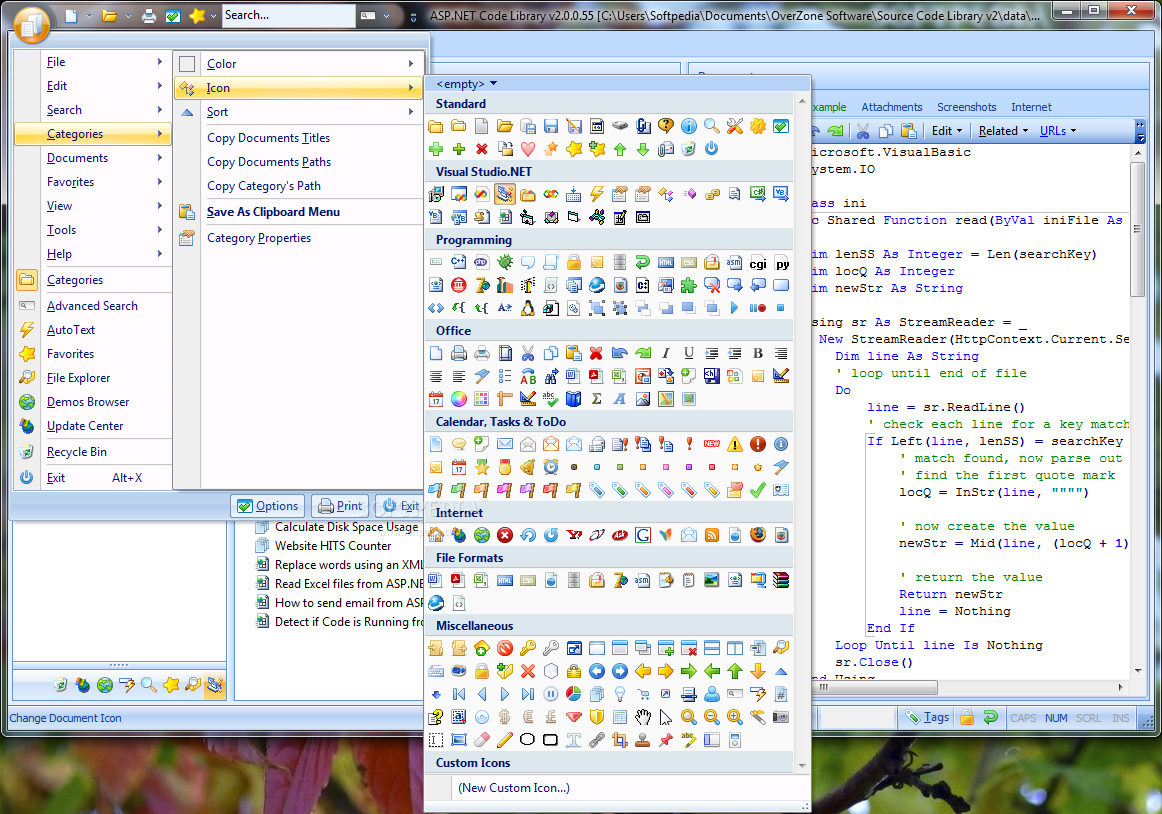Image resolution: width=1162 pixels, height=814 pixels.
Task: Switch to the Attachments tab
Action: (x=892, y=107)
